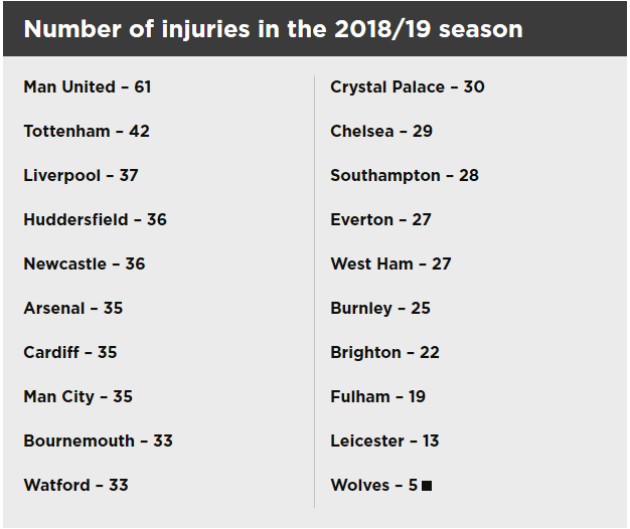Select the Man United – 61 entry
Viewport: 630px width, 529px height.
87,87
